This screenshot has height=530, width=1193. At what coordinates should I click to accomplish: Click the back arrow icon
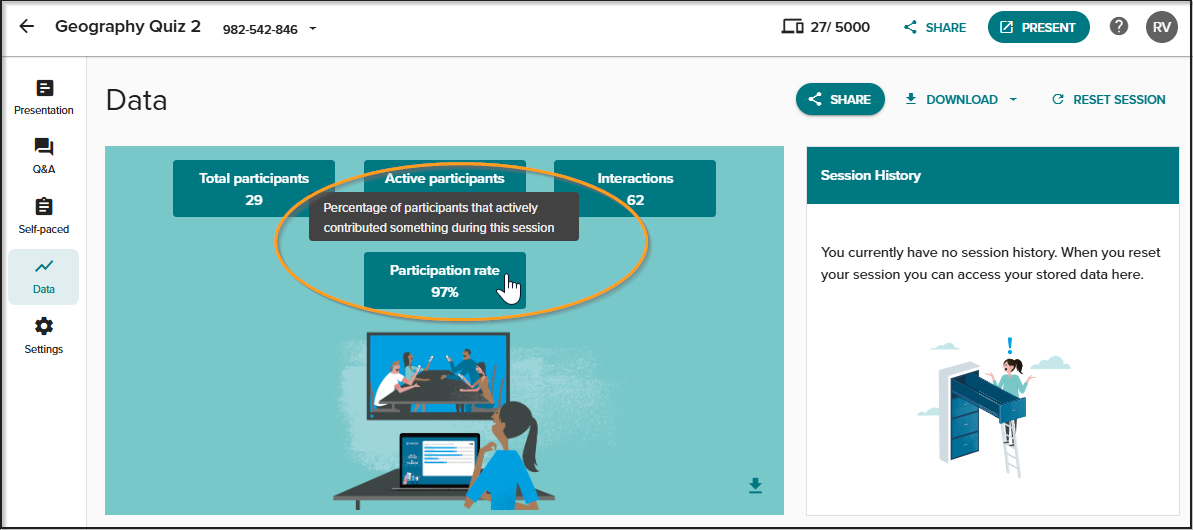(27, 27)
